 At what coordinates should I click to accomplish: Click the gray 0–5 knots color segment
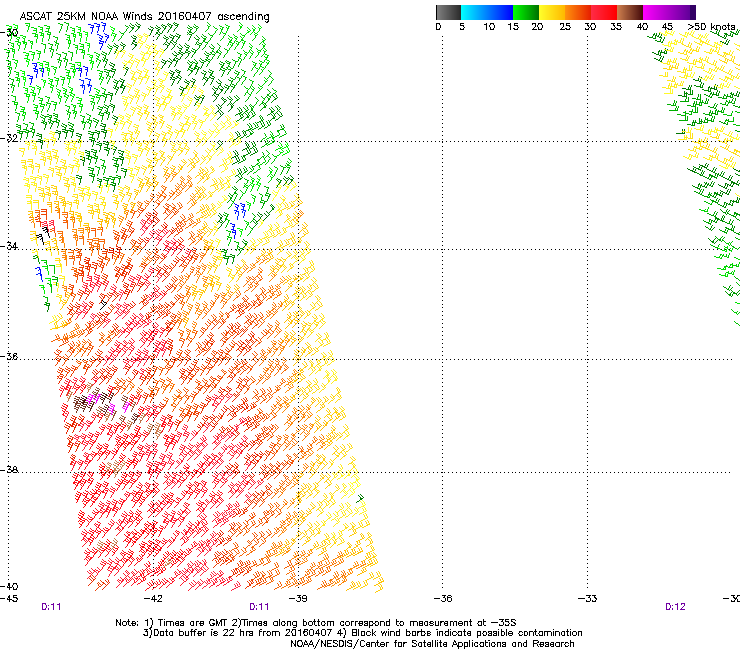[448, 12]
